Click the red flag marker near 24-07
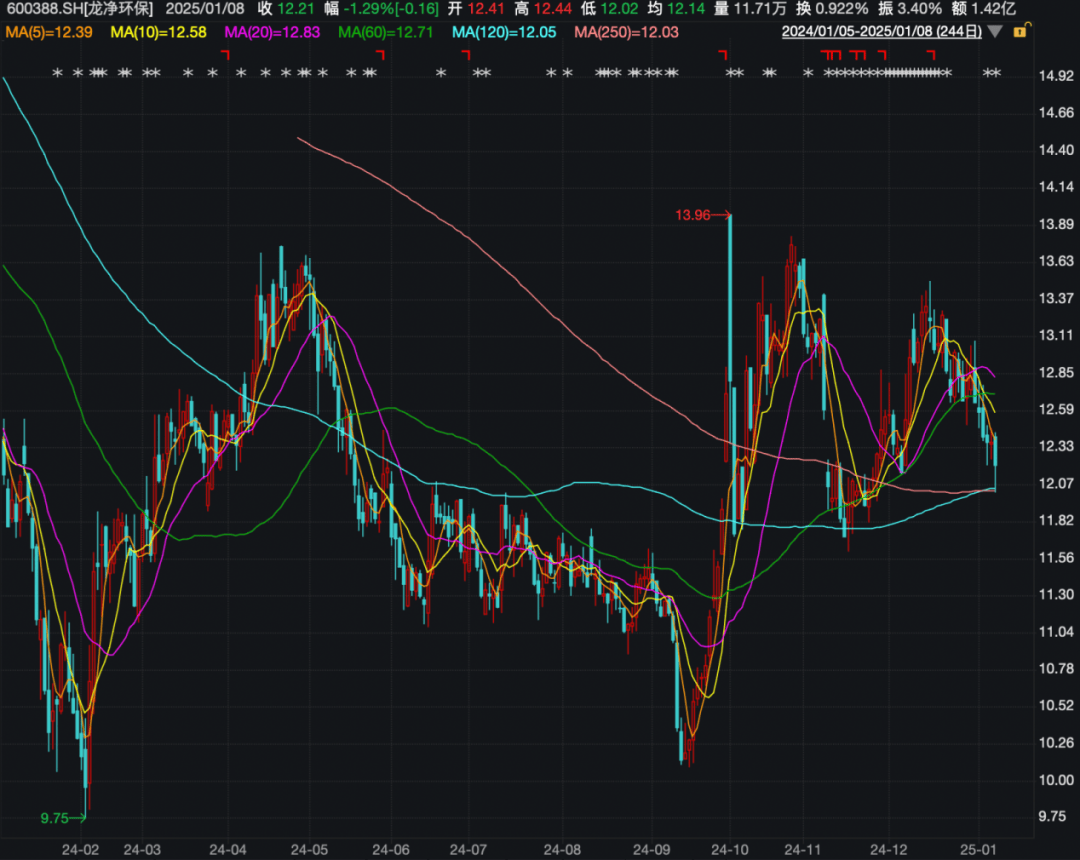 coord(466,54)
